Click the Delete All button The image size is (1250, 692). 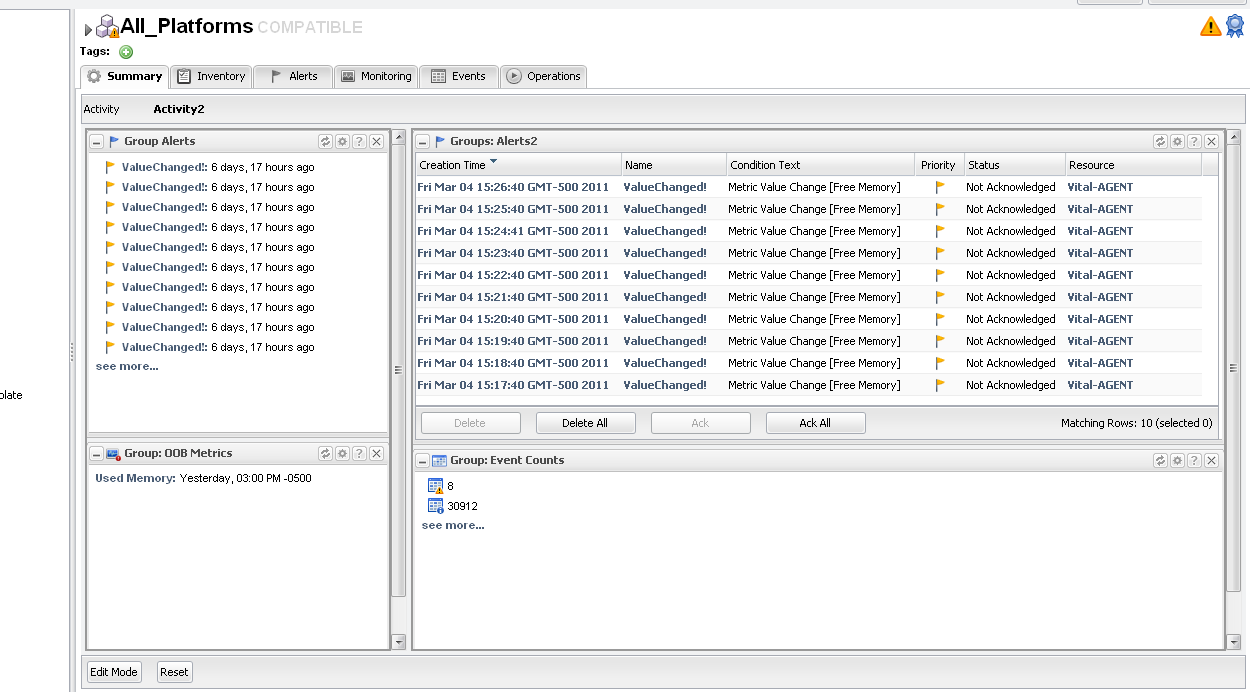point(585,423)
